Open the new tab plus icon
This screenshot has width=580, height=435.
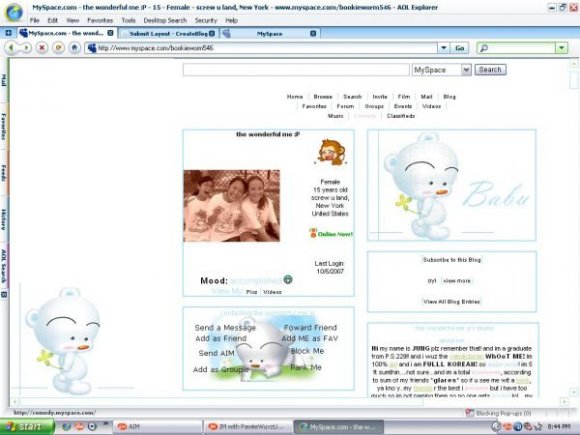(8, 33)
